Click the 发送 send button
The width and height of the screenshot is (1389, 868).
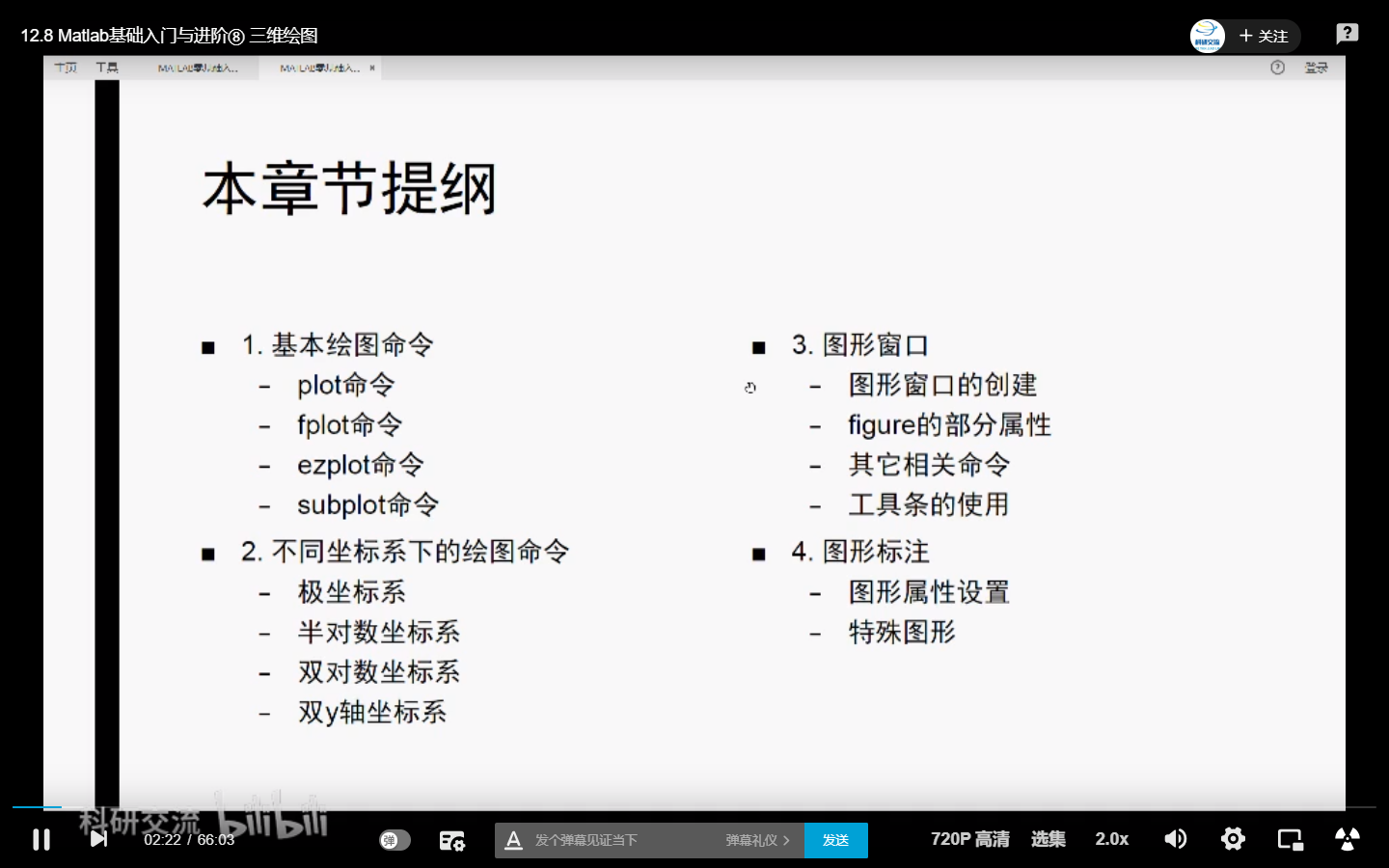(x=835, y=840)
